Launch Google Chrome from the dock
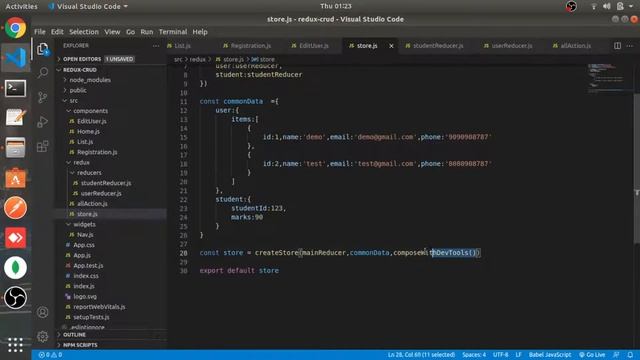The height and width of the screenshot is (360, 640). [16, 28]
